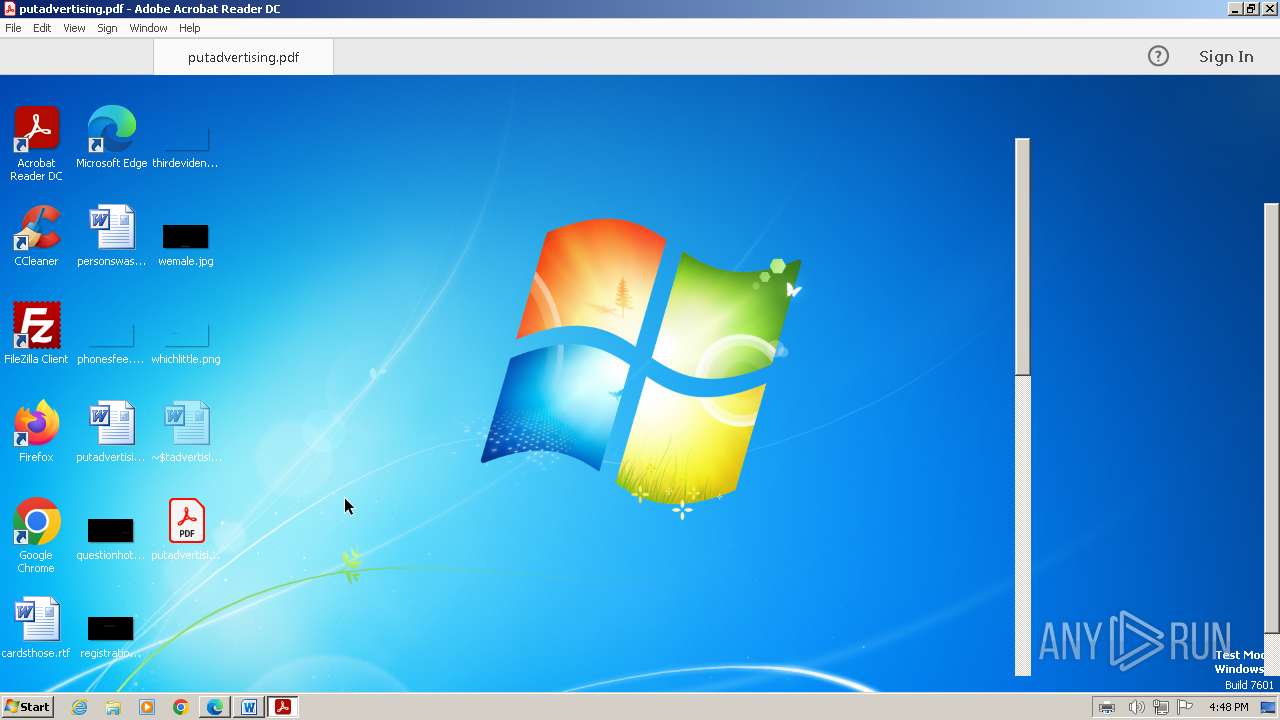Select the cardsthose.rtf document icon
This screenshot has height=720, width=1280.
coord(36,628)
